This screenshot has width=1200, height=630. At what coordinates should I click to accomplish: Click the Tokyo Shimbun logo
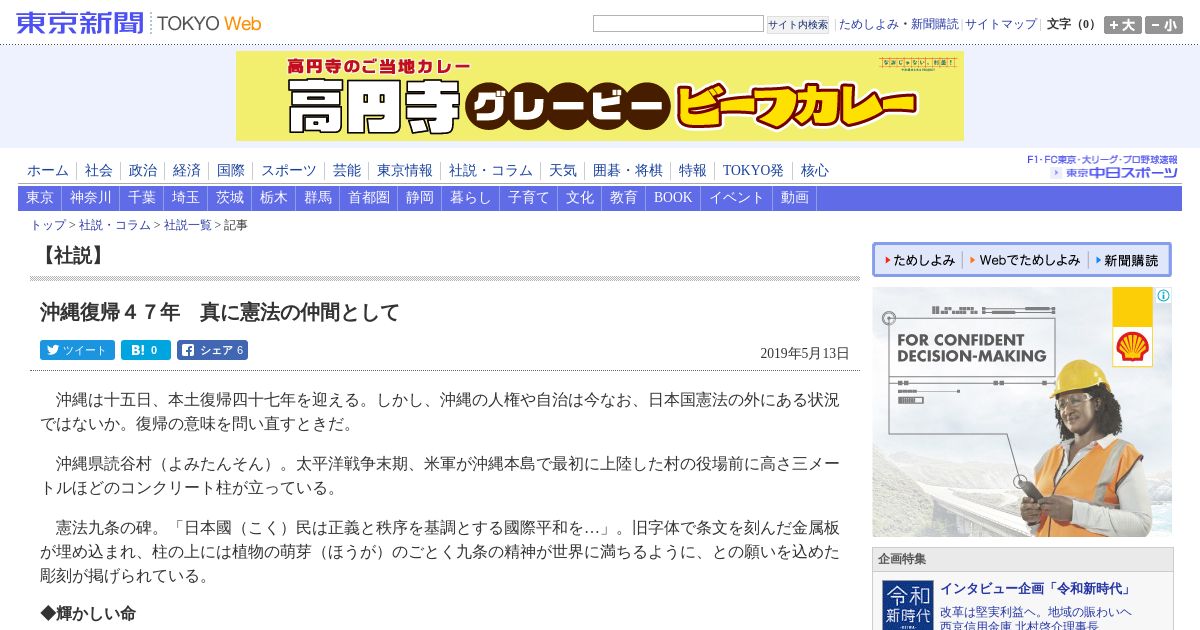(x=80, y=23)
